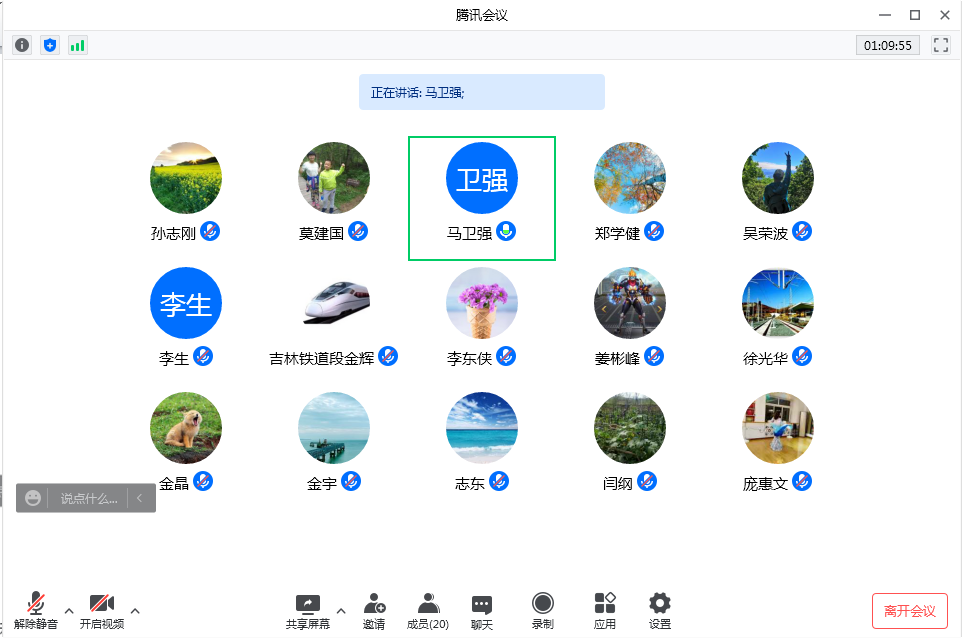Open 设置 settings
Image resolution: width=962 pixels, height=638 pixels.
click(x=659, y=610)
